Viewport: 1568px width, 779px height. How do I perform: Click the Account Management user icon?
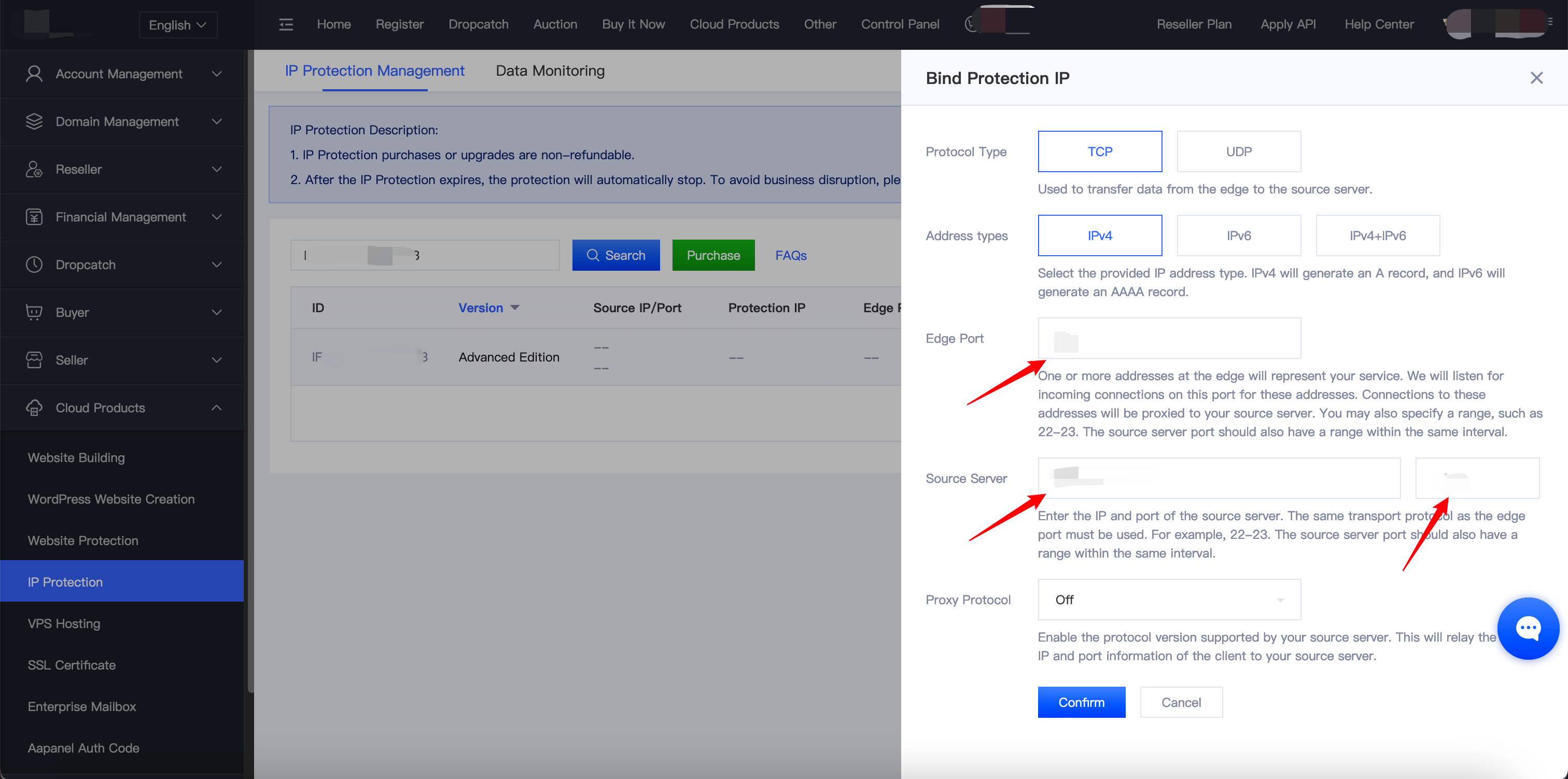[34, 74]
